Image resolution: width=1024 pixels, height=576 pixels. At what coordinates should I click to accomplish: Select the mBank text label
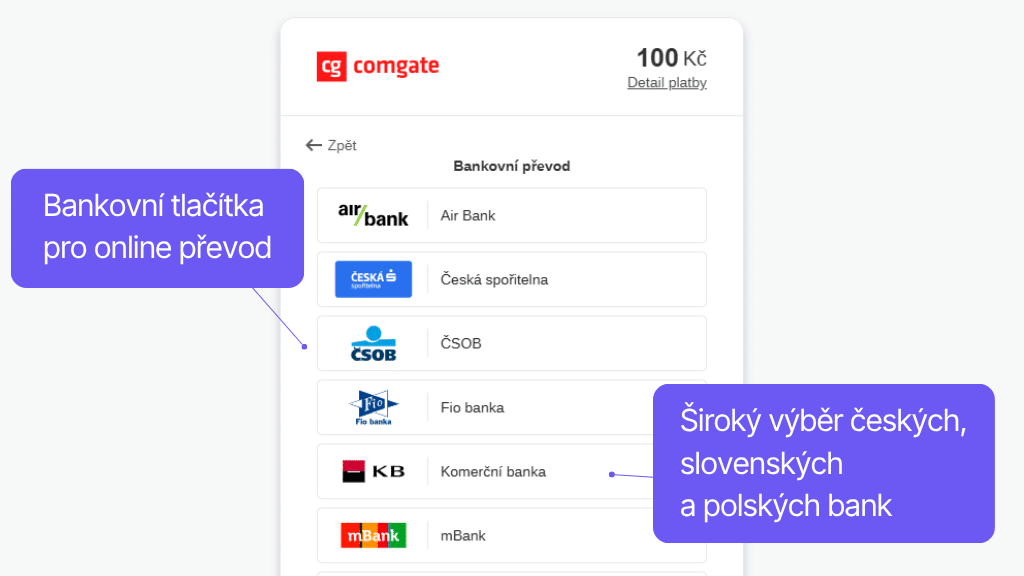pyautogui.click(x=463, y=535)
